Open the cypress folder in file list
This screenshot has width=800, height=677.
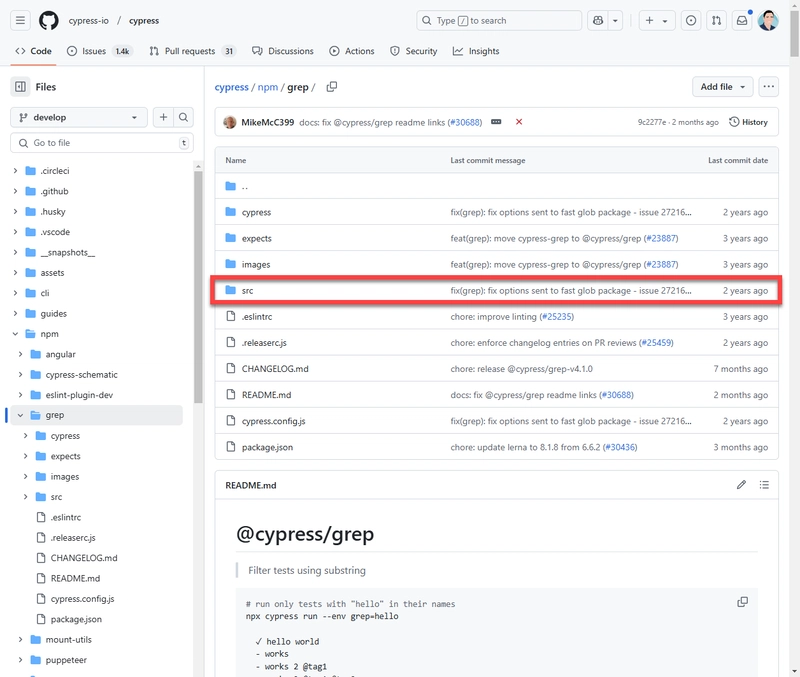[256, 212]
